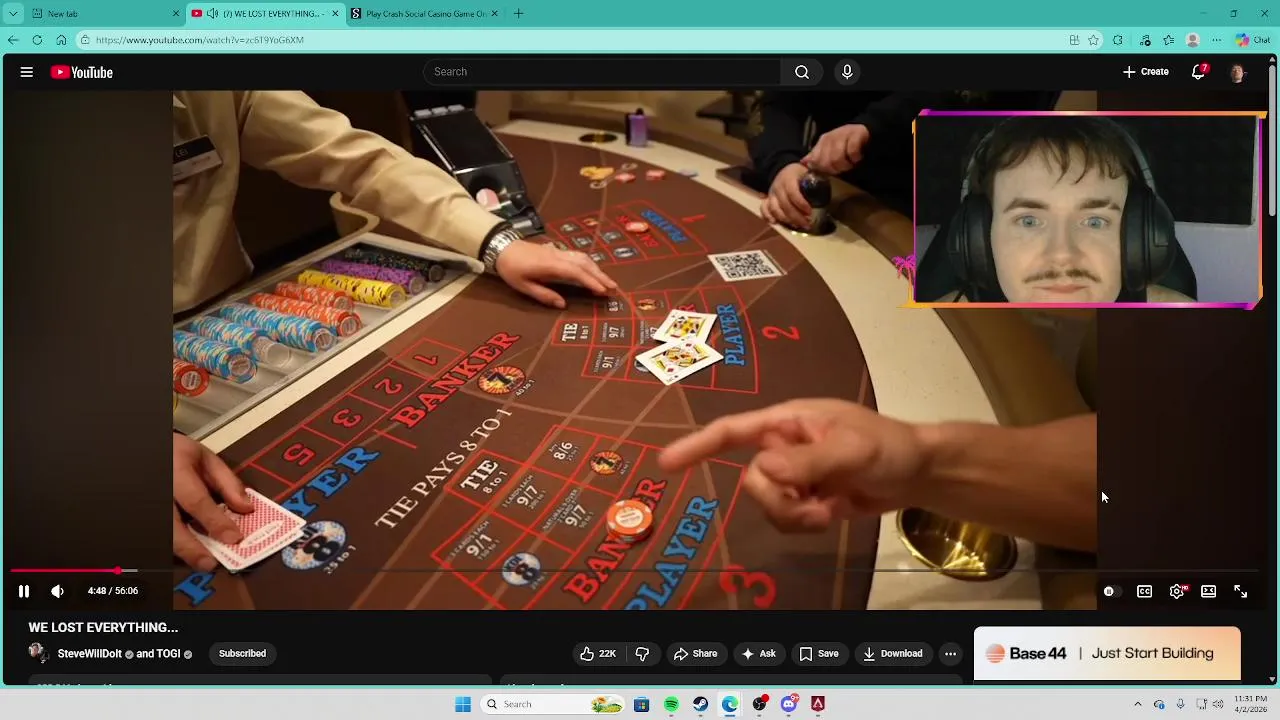Open channel avatar below the video
Image resolution: width=1280 pixels, height=720 pixels.
tap(39, 654)
